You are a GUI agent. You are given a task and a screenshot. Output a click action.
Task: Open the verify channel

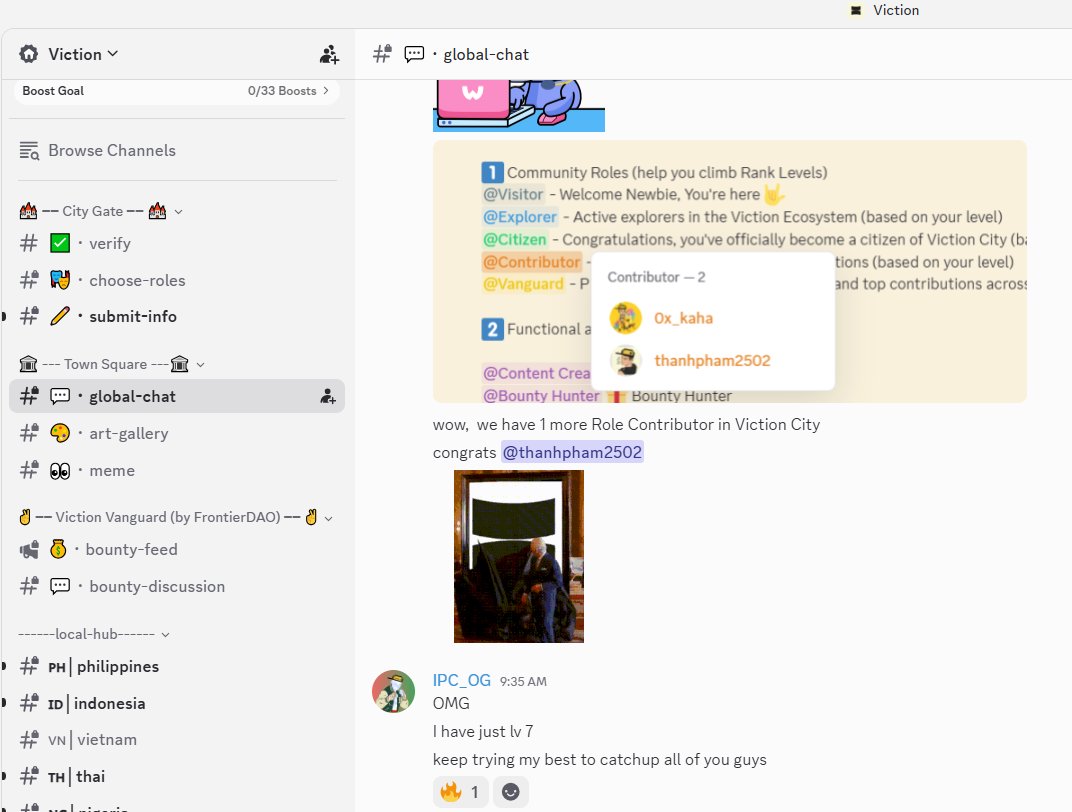tap(176, 243)
